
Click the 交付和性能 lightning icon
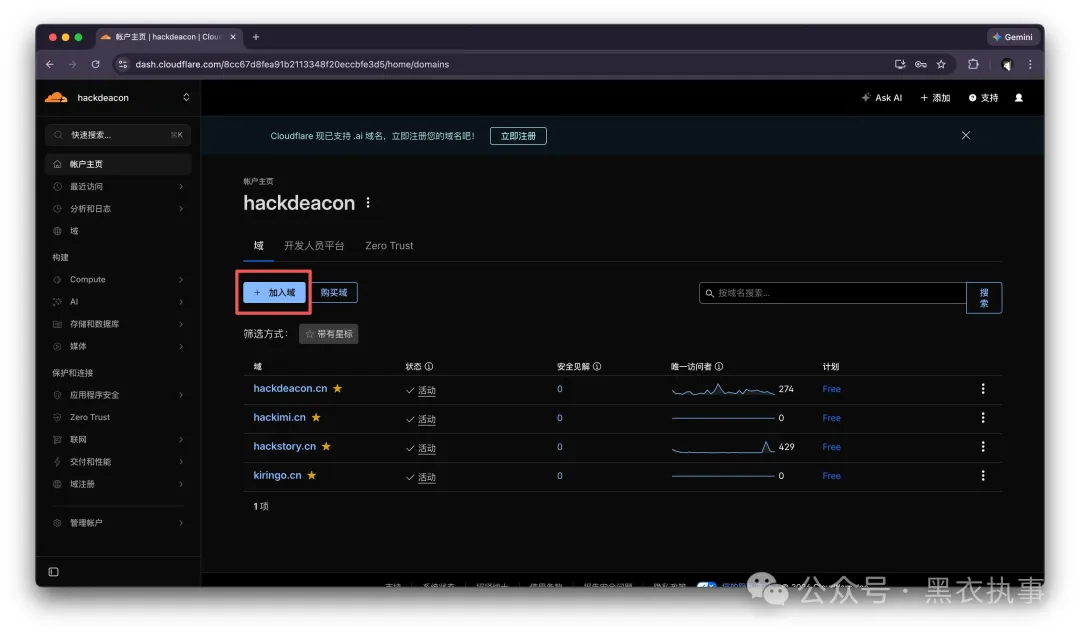[x=57, y=462]
